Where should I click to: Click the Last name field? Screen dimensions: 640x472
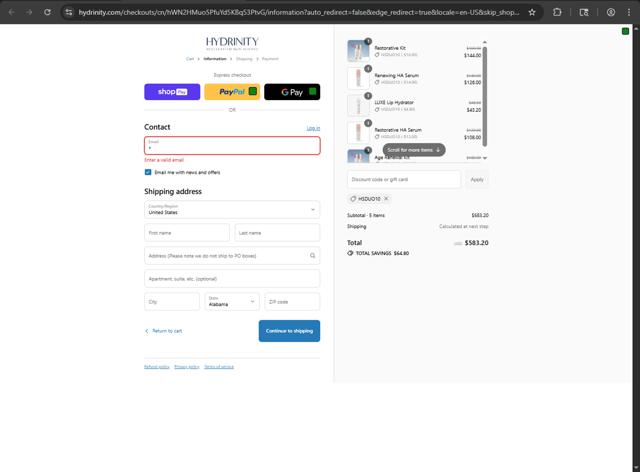(277, 233)
